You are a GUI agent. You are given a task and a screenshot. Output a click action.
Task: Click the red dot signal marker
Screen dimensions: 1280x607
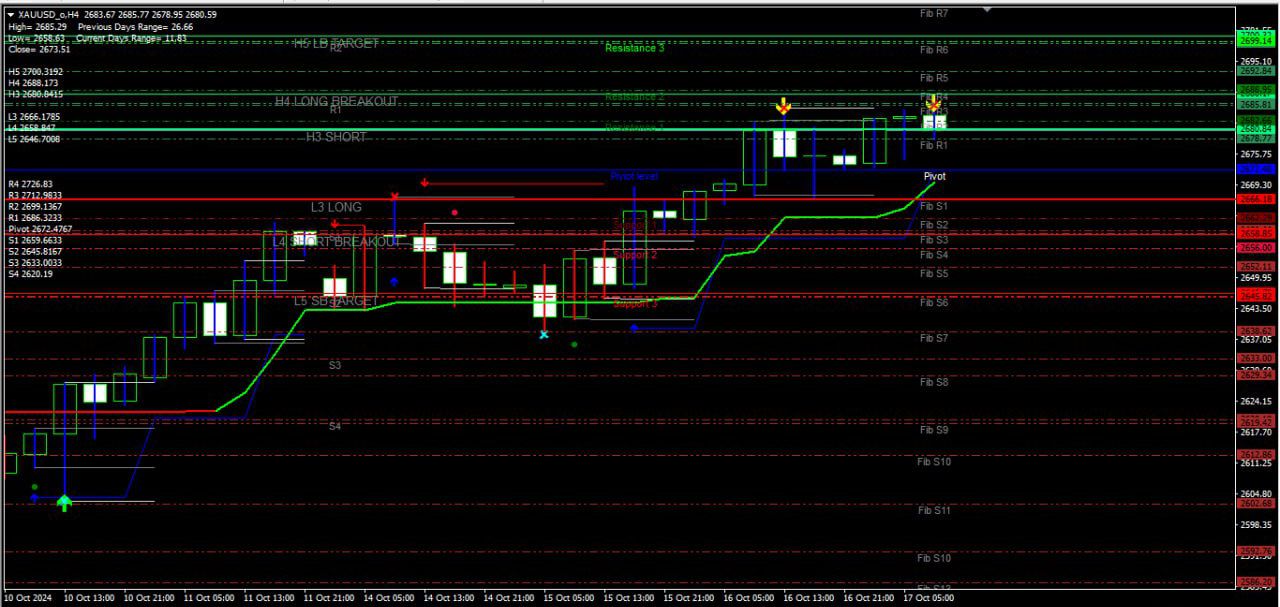(x=455, y=212)
